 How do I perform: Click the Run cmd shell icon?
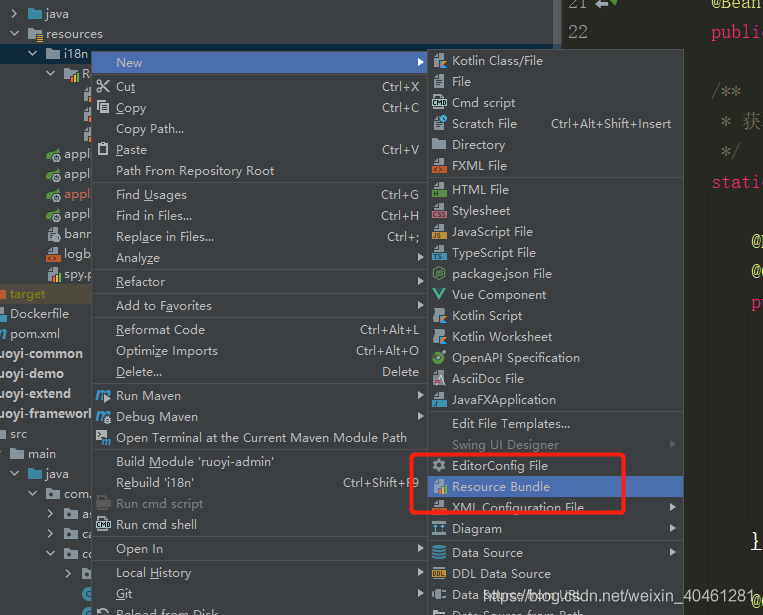click(103, 524)
